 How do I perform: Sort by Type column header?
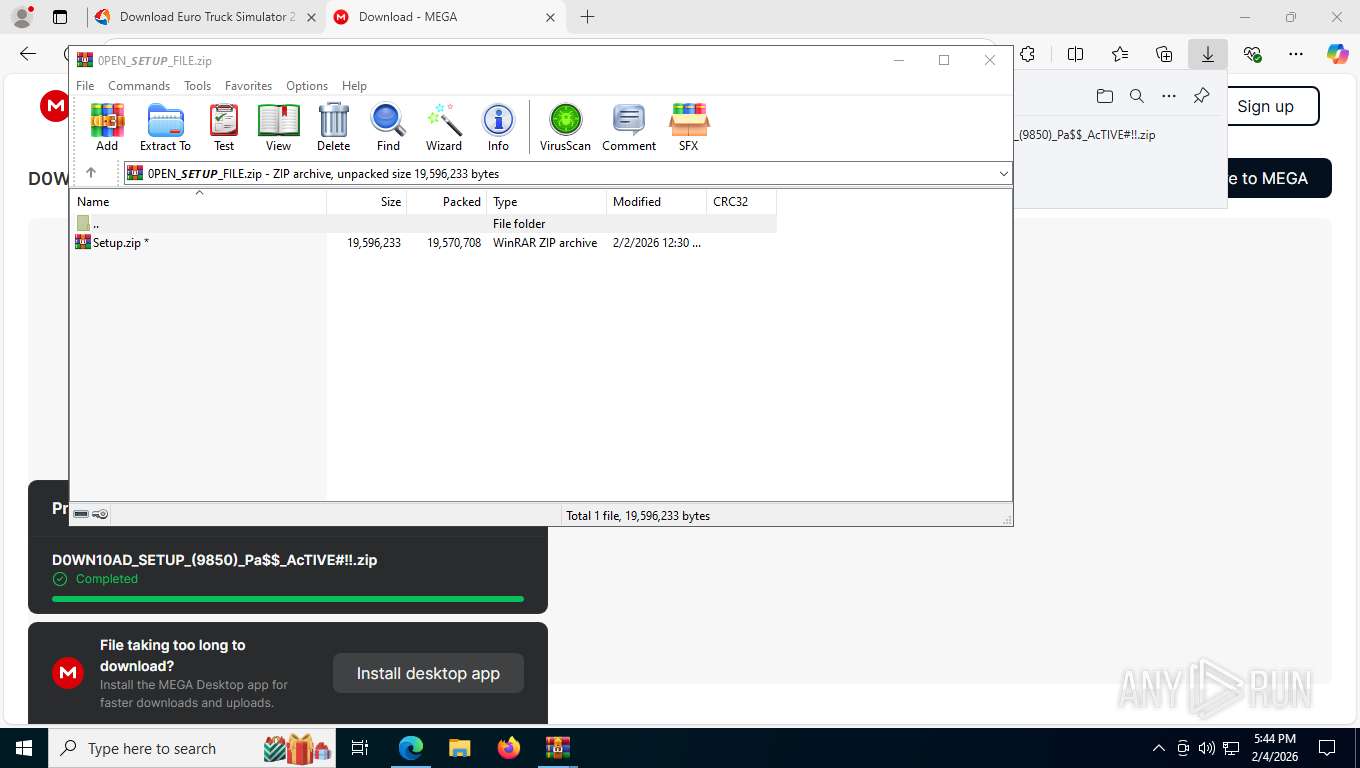tap(546, 202)
